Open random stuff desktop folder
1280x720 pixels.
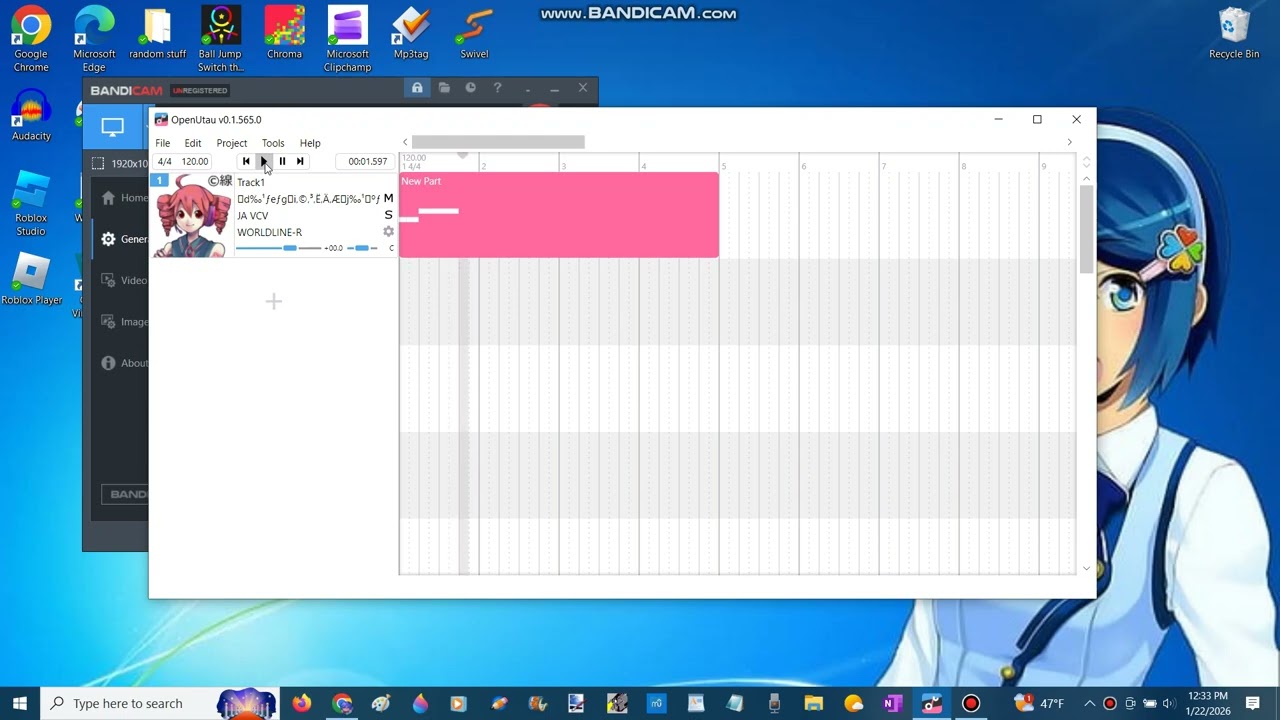pos(158,35)
